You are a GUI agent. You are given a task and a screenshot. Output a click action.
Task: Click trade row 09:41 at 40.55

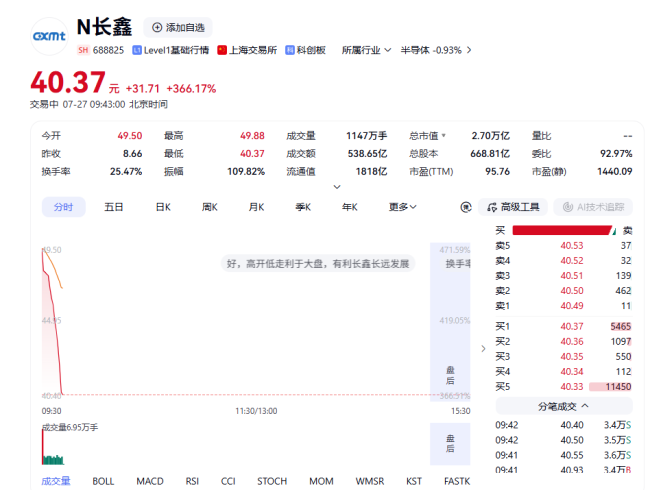coord(563,455)
